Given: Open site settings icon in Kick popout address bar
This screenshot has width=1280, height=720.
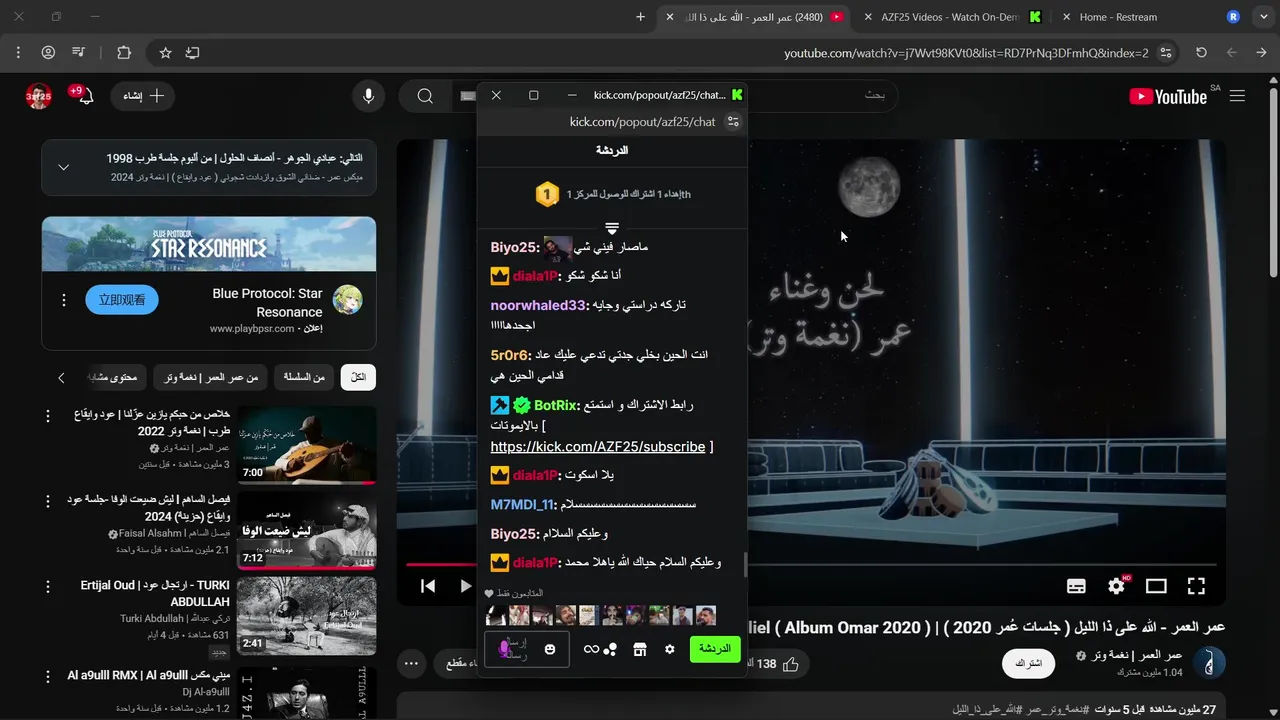Looking at the screenshot, I should [x=733, y=121].
